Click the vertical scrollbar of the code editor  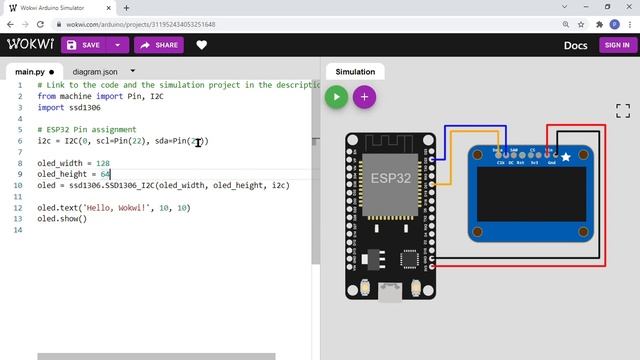click(316, 171)
